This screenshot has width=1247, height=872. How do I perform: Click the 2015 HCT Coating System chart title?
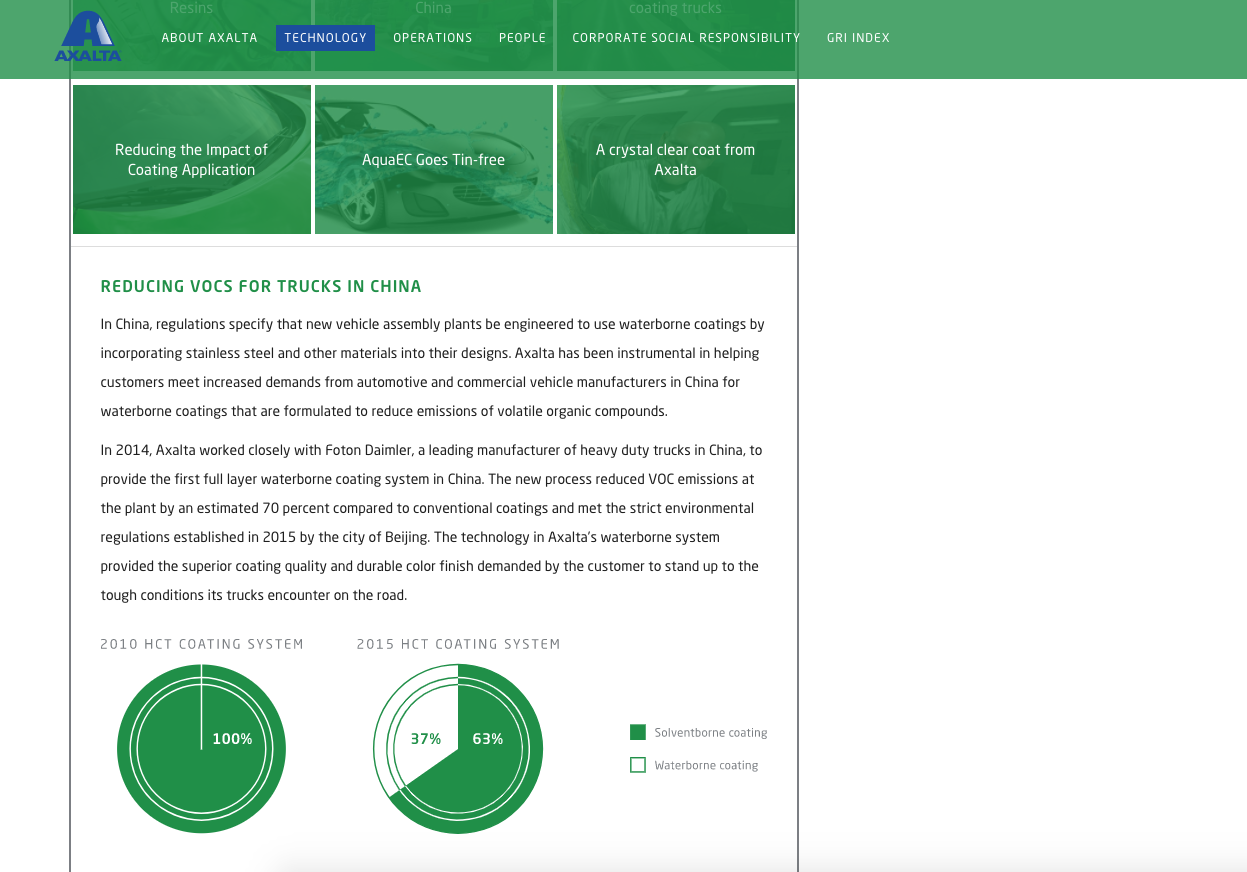click(x=459, y=644)
